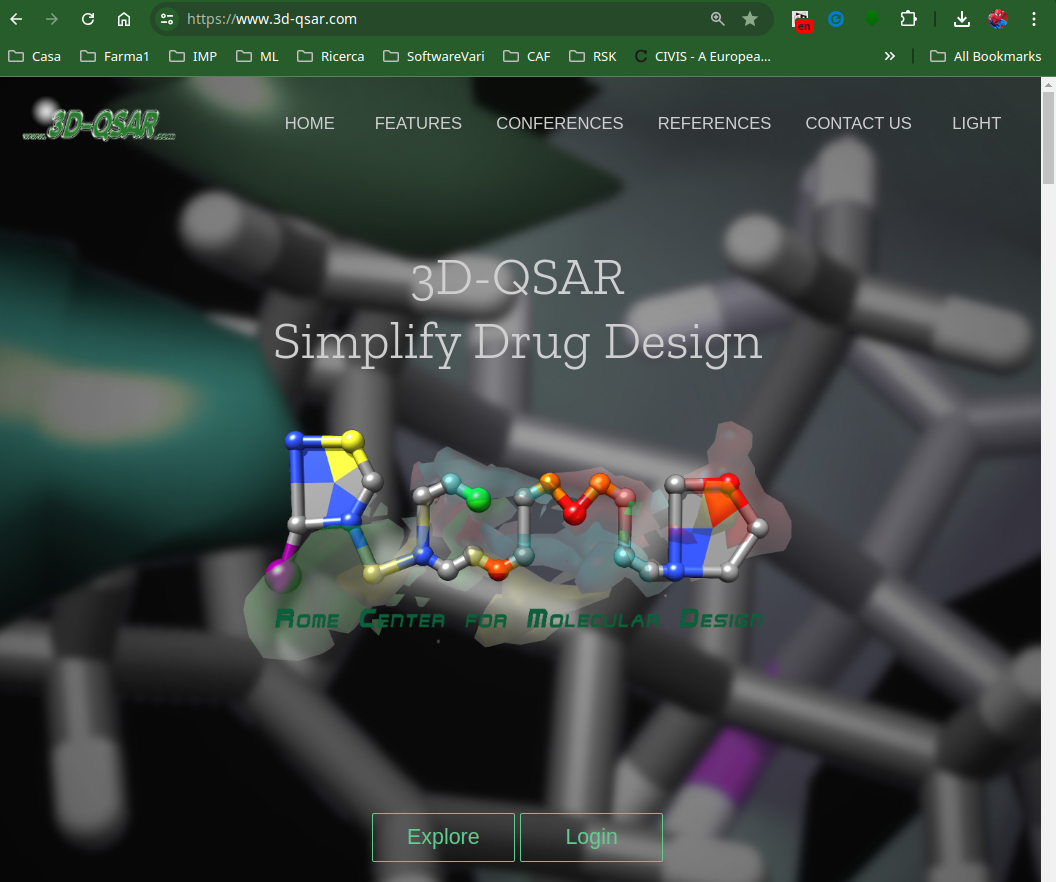Open the Casa bookmarks folder
This screenshot has width=1056, height=882.
click(34, 57)
